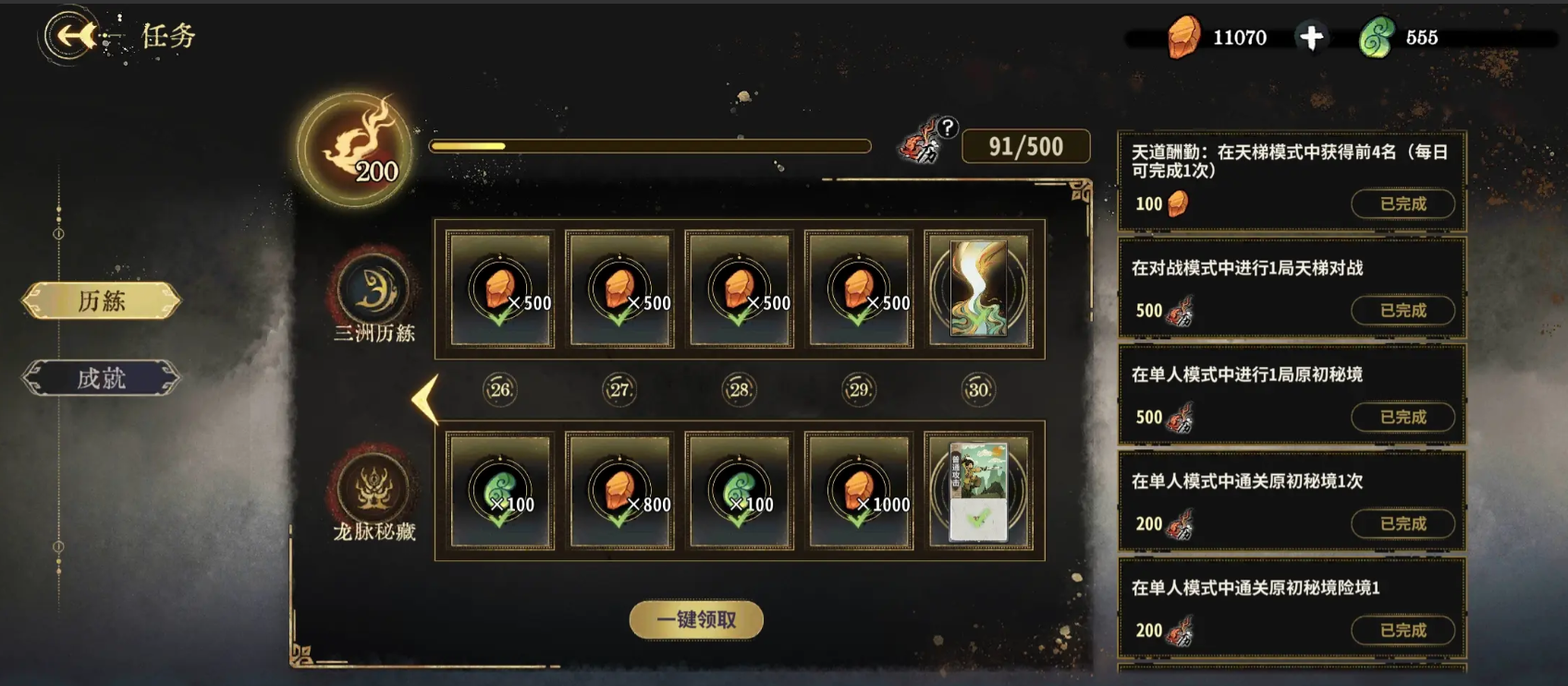Show previous rewards with left chevron
This screenshot has height=686, width=1568.
point(424,399)
